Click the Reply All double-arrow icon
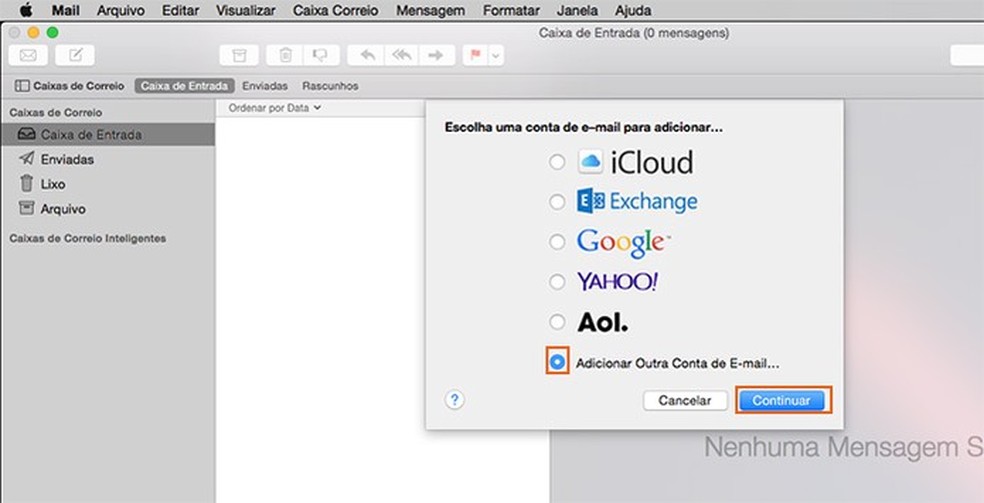Viewport: 984px width, 503px height. [402, 55]
